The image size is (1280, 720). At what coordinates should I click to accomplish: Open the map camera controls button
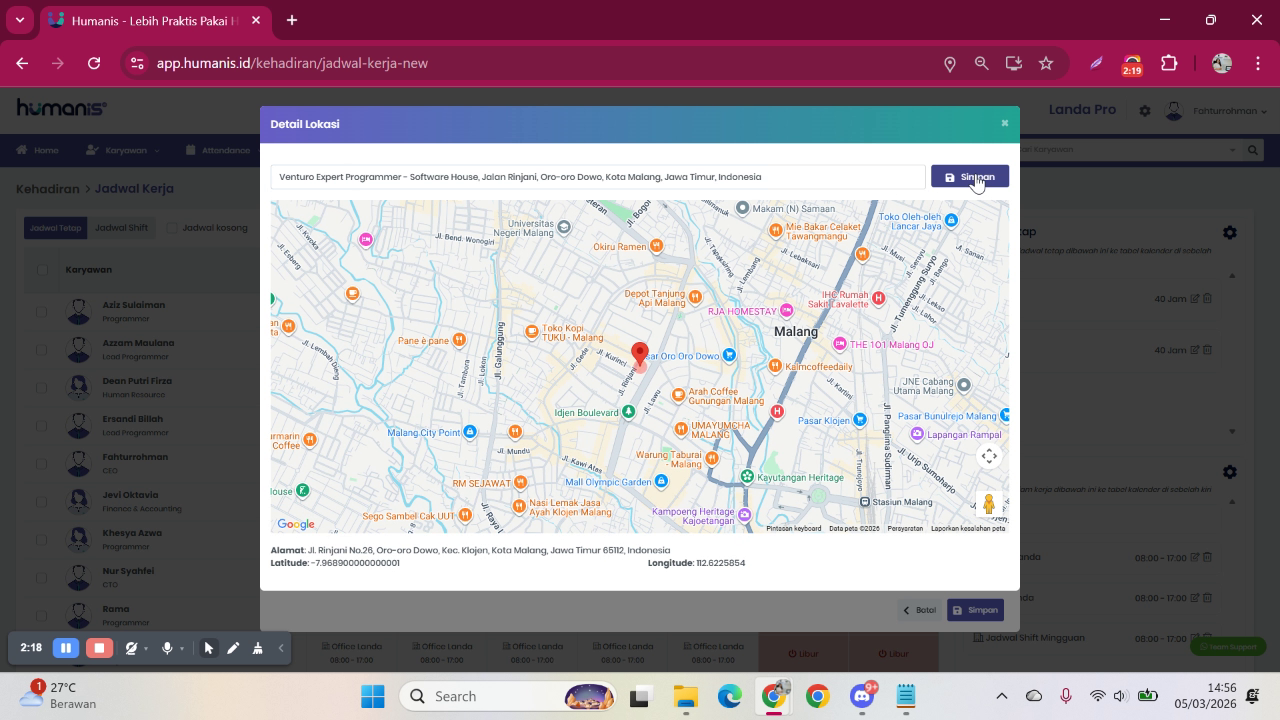click(989, 456)
